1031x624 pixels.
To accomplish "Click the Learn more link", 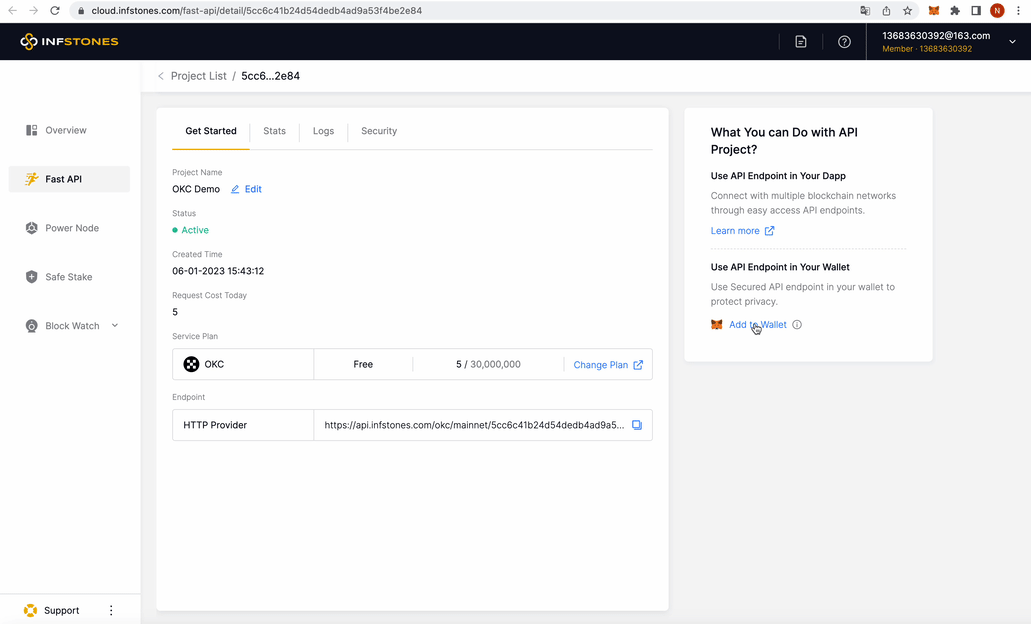I will [x=735, y=231].
